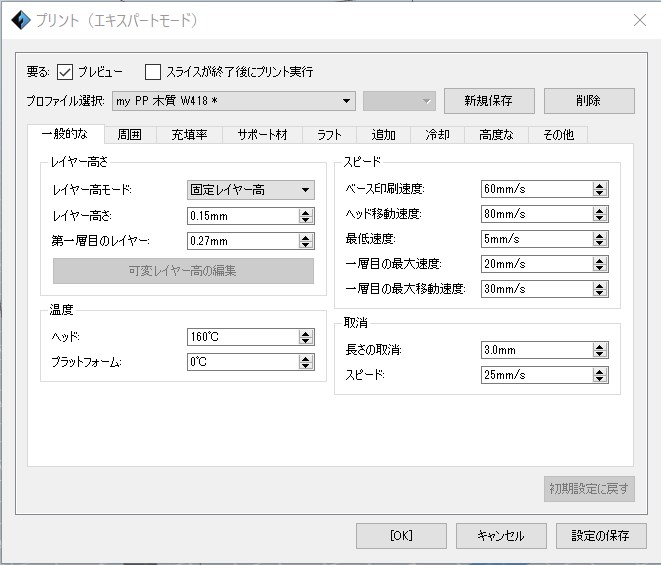Decrease レイヤー高さ with down arrow

click(306, 220)
